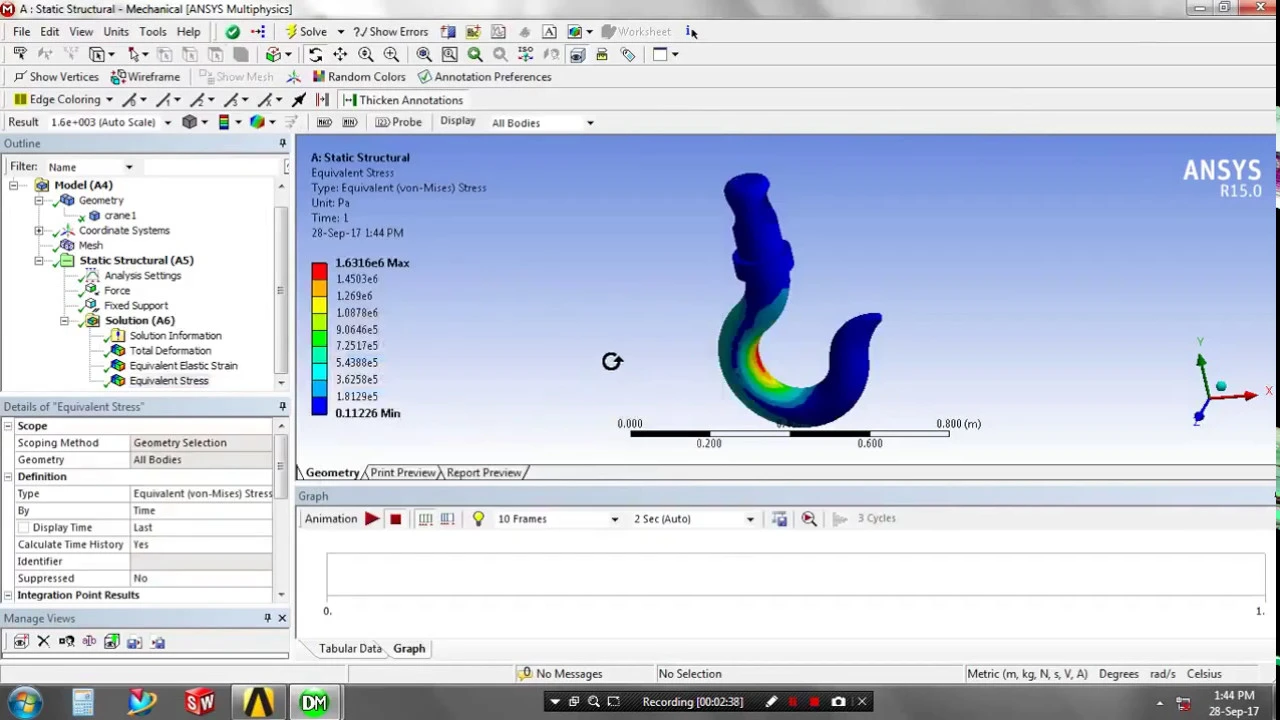Click the green checkmark update icon

tap(232, 32)
